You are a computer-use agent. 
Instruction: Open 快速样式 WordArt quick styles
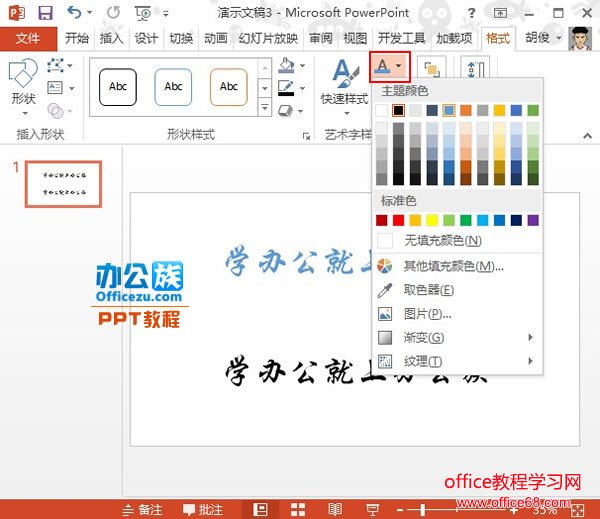click(x=345, y=87)
